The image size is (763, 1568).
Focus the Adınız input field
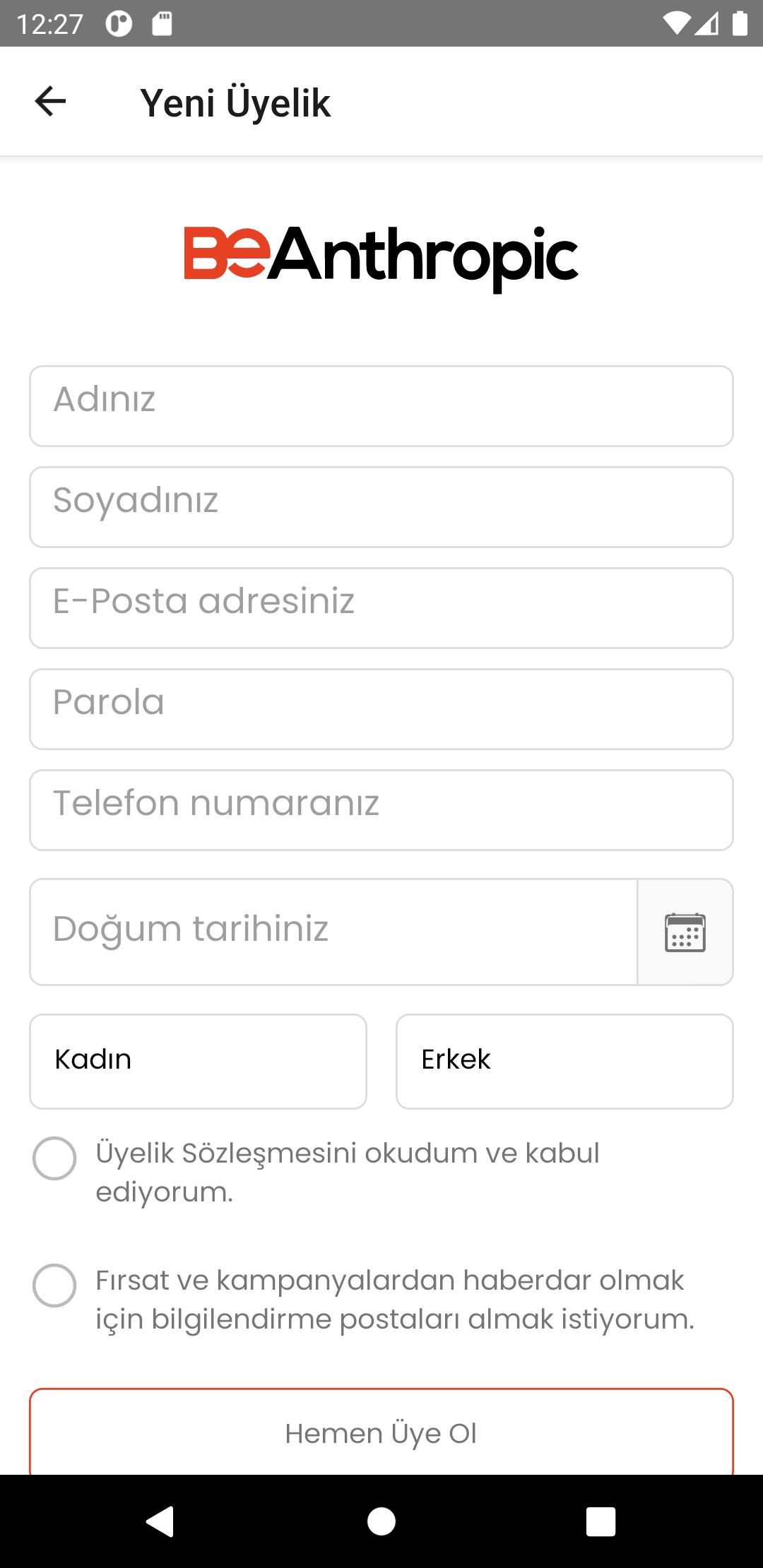click(x=381, y=406)
